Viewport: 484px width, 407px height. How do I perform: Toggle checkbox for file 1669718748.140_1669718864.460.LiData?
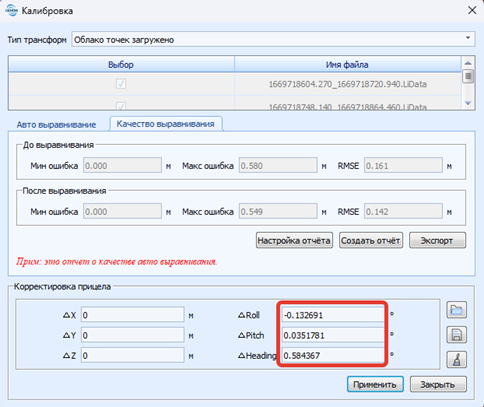click(121, 106)
